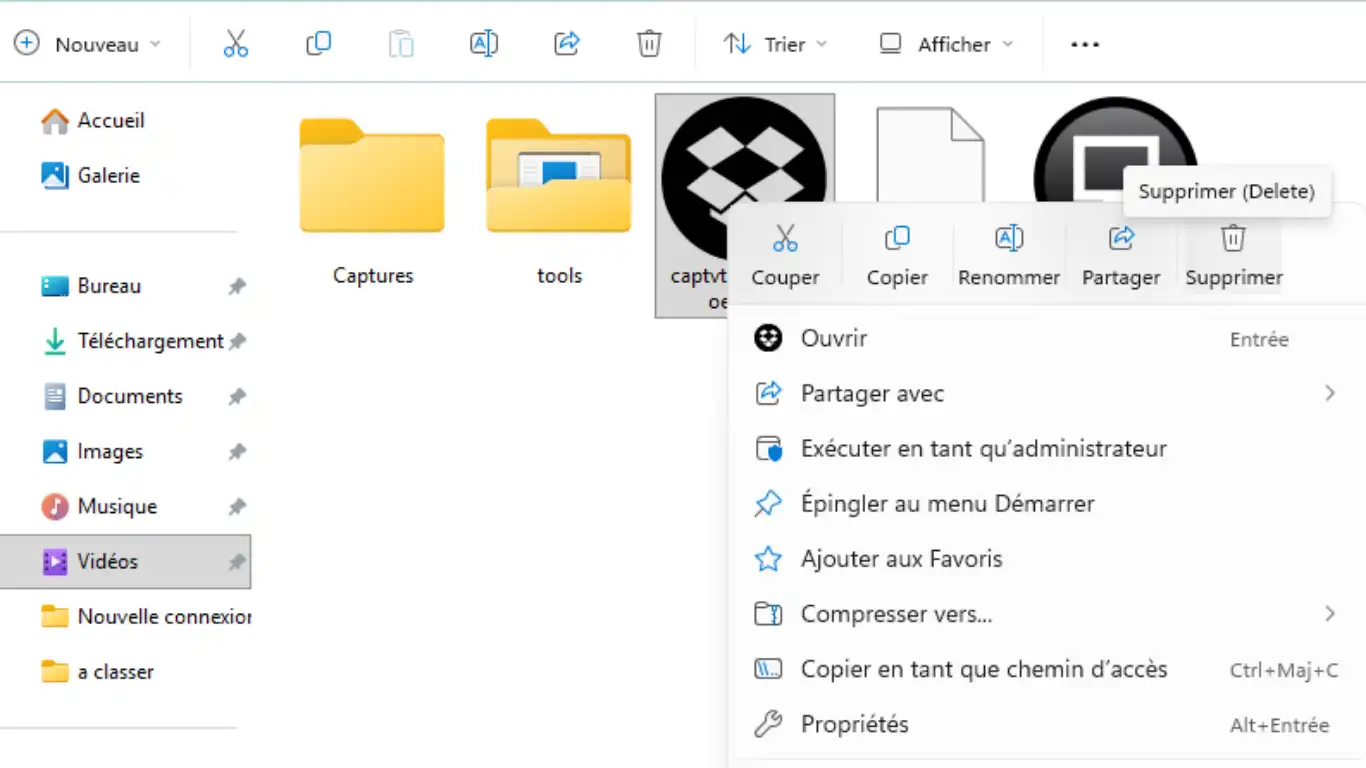Click the Supprimer trash icon in context menu
This screenshot has width=1366, height=768.
click(1233, 239)
